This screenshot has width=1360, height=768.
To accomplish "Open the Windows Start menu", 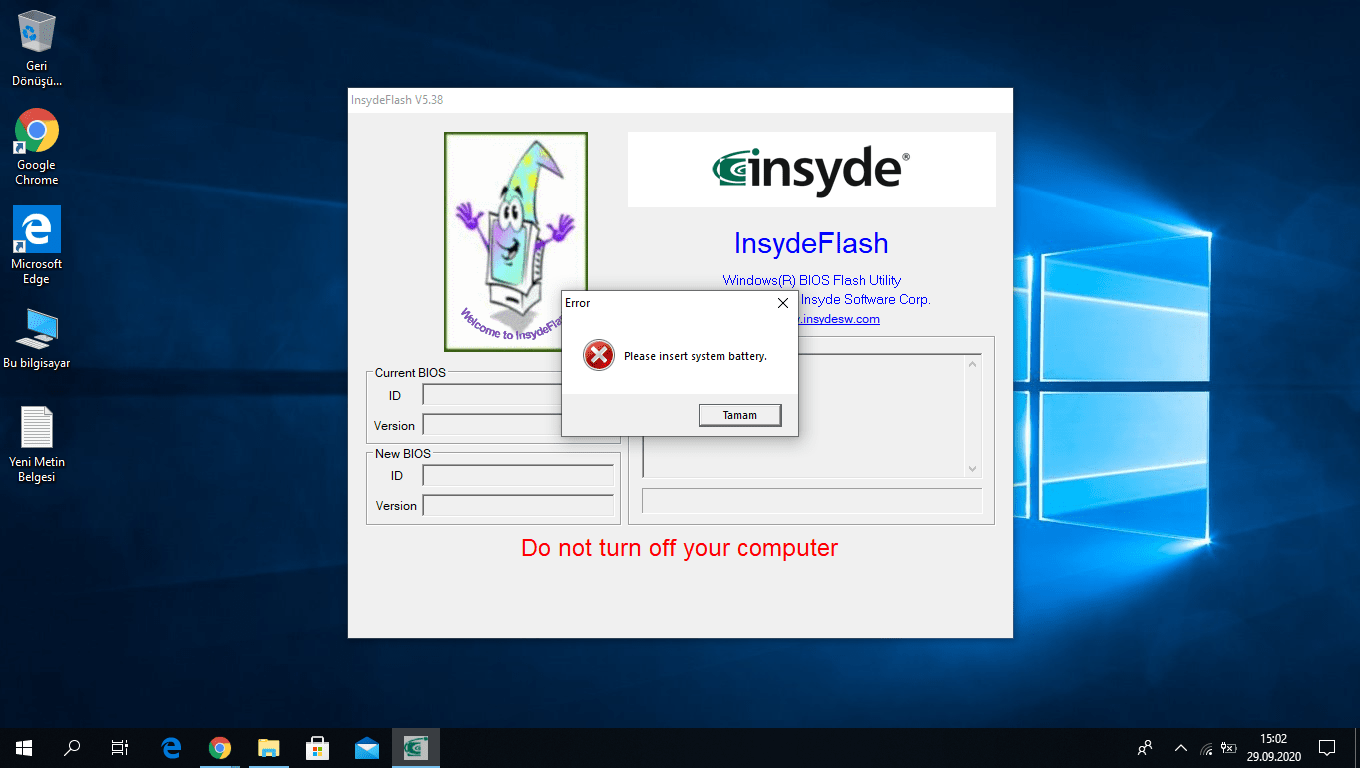I will click(24, 748).
